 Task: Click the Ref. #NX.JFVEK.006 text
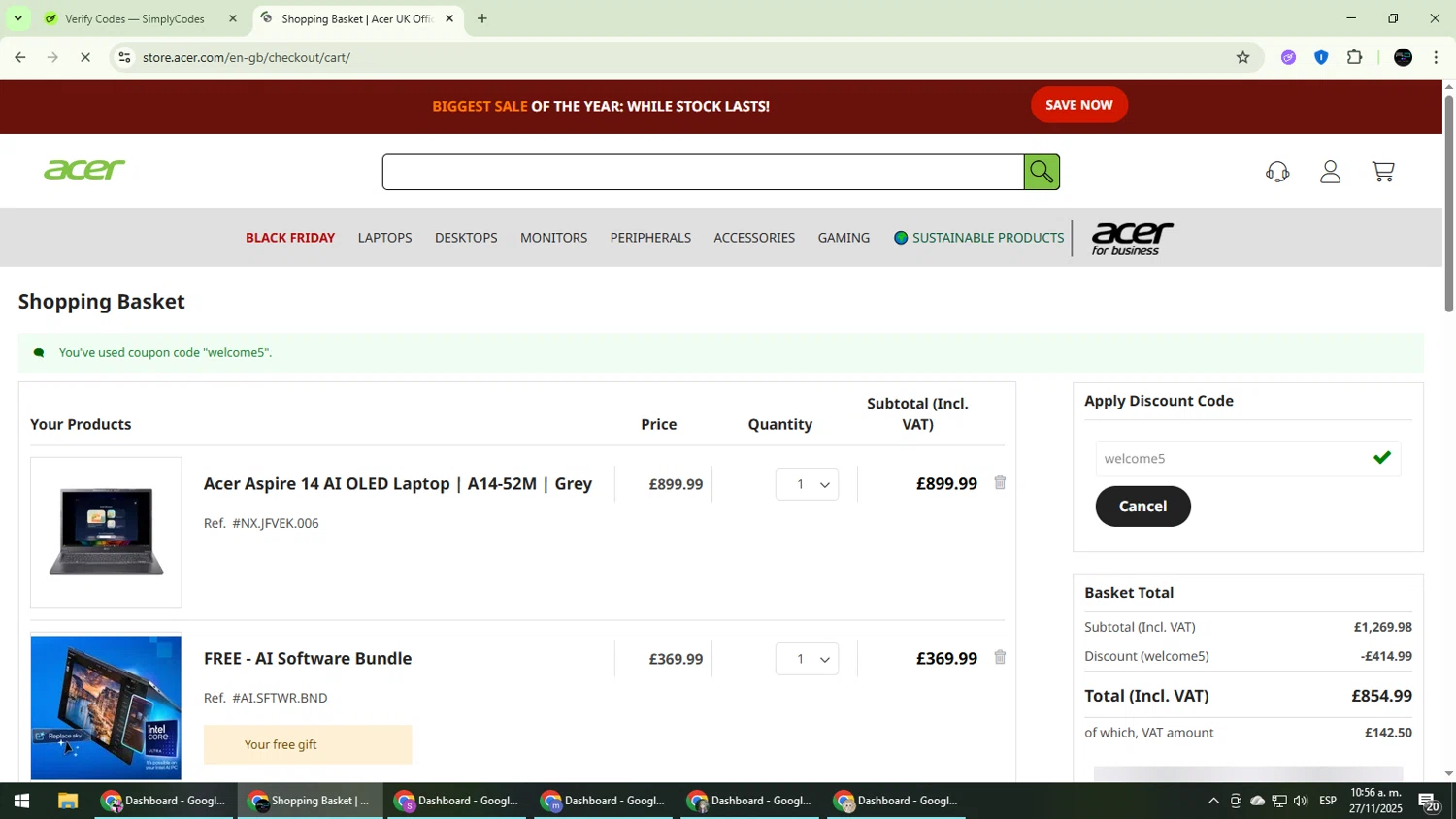[261, 523]
